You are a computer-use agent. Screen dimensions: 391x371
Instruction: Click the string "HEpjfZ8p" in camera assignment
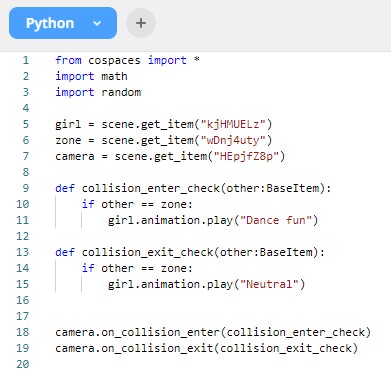246,156
